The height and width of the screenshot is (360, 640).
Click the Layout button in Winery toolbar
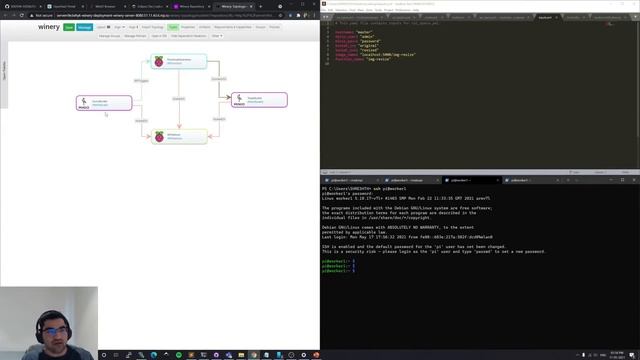[x=103, y=27]
